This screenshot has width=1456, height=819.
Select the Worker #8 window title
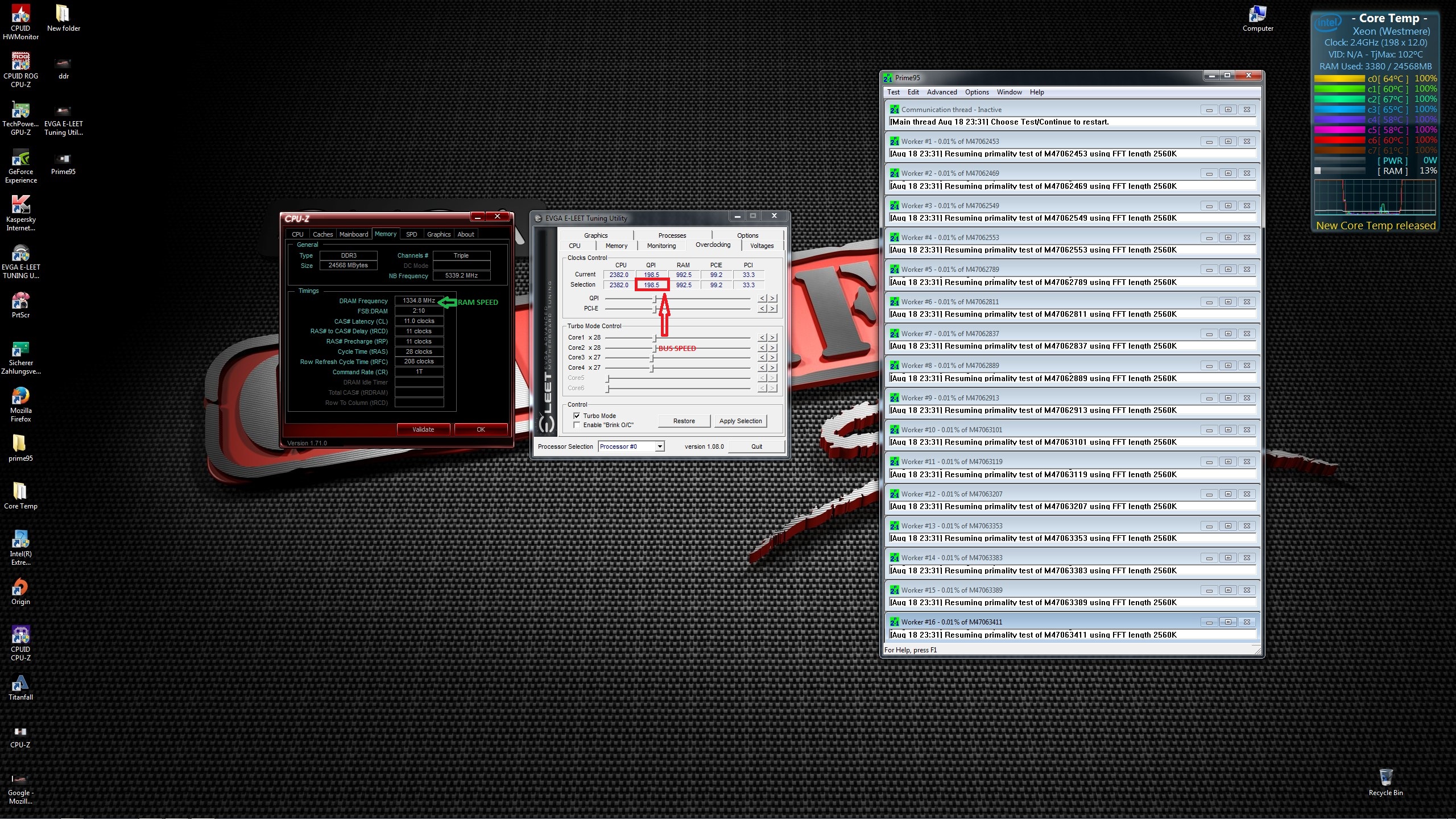pyautogui.click(x=950, y=366)
